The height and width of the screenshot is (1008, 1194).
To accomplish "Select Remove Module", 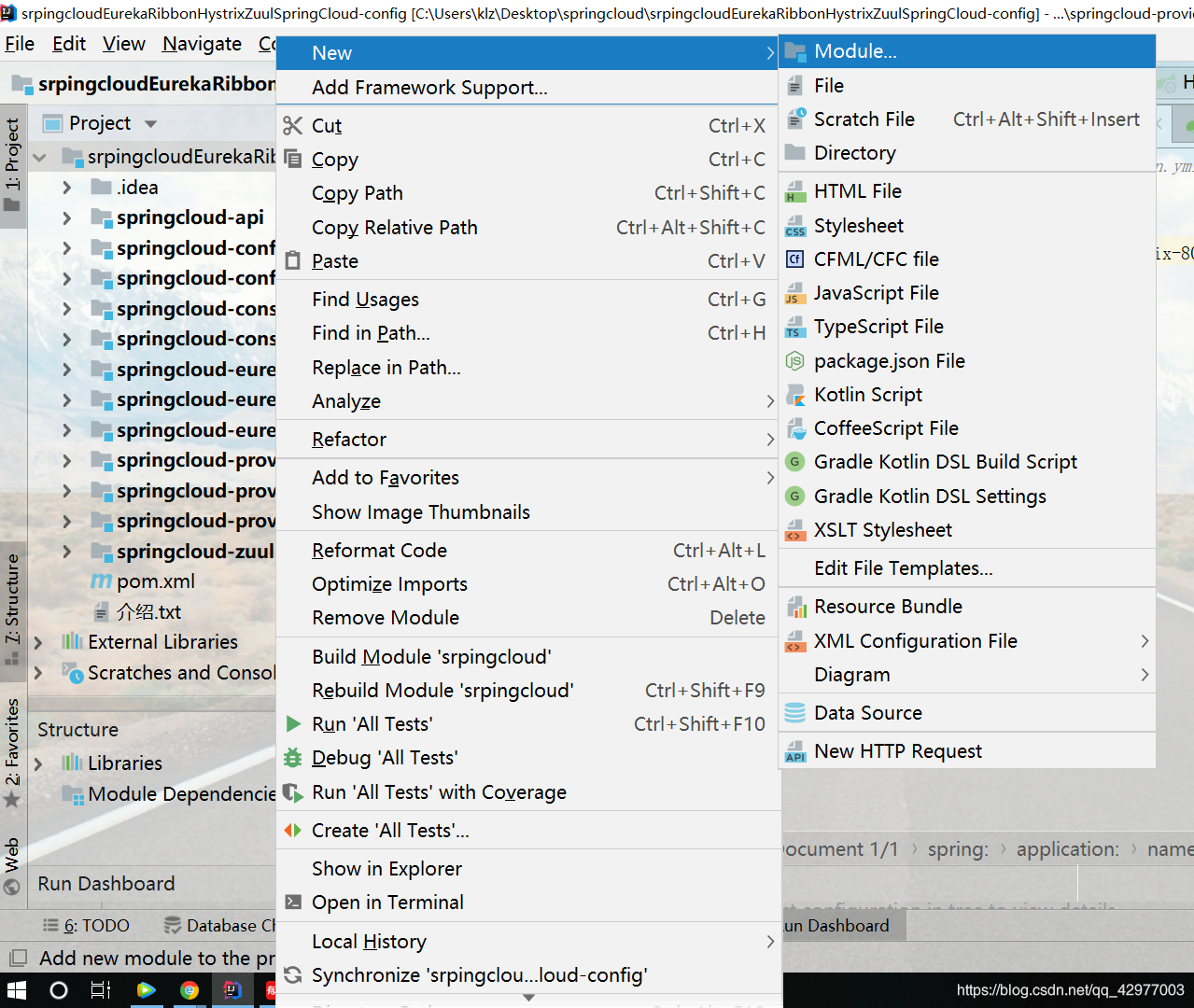I will pyautogui.click(x=527, y=618).
